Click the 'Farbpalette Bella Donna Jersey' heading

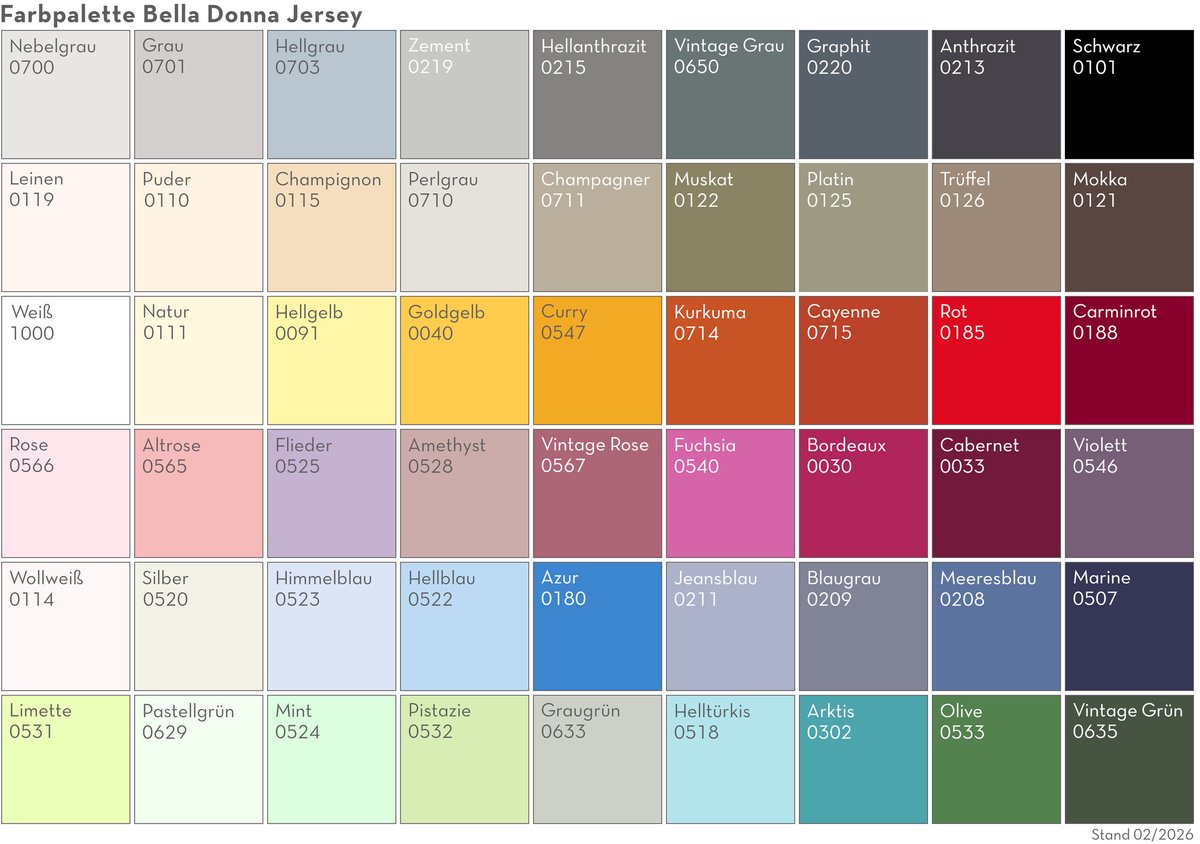click(x=182, y=15)
